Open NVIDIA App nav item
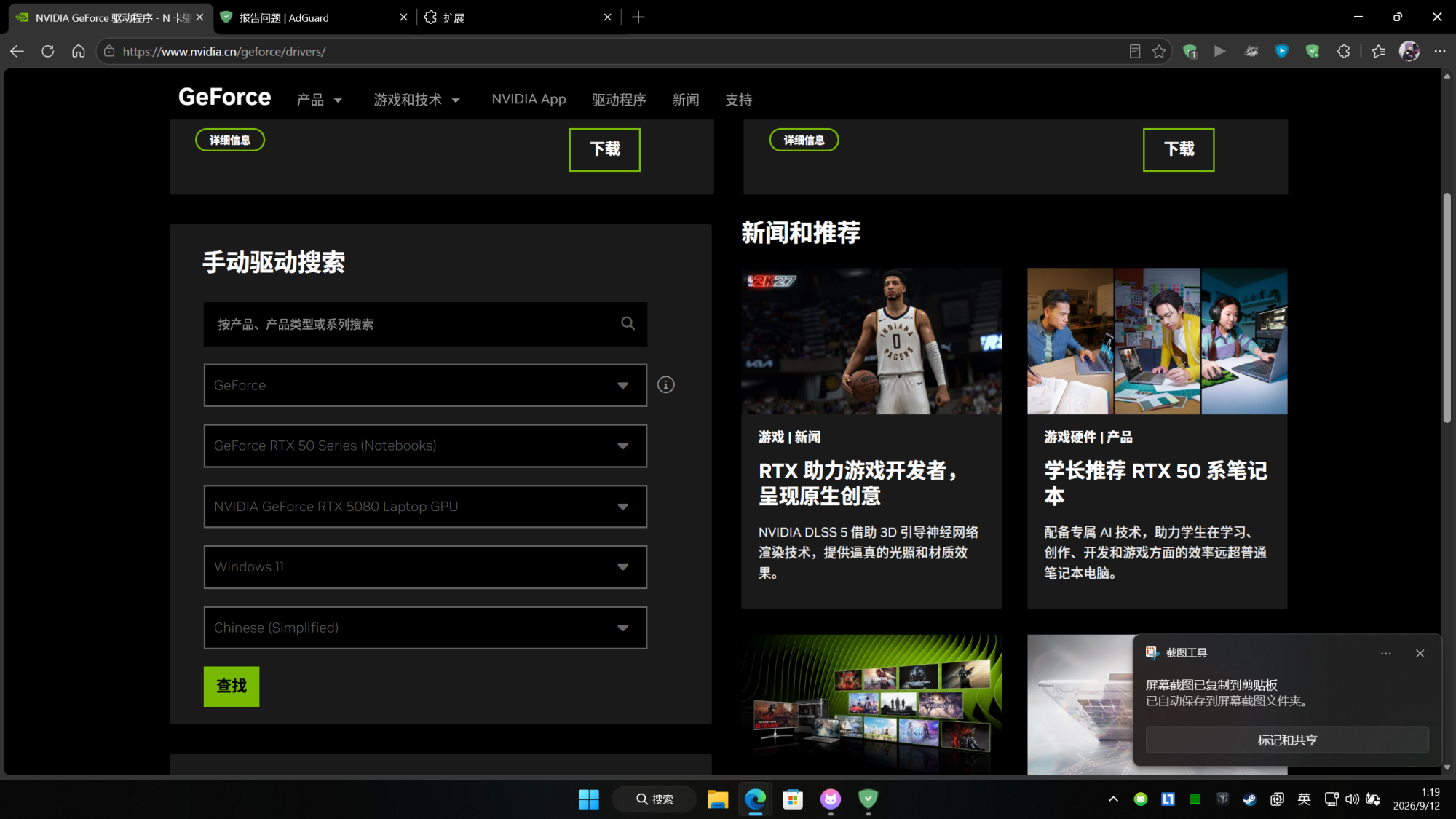Viewport: 1456px width, 819px height. [x=529, y=99]
